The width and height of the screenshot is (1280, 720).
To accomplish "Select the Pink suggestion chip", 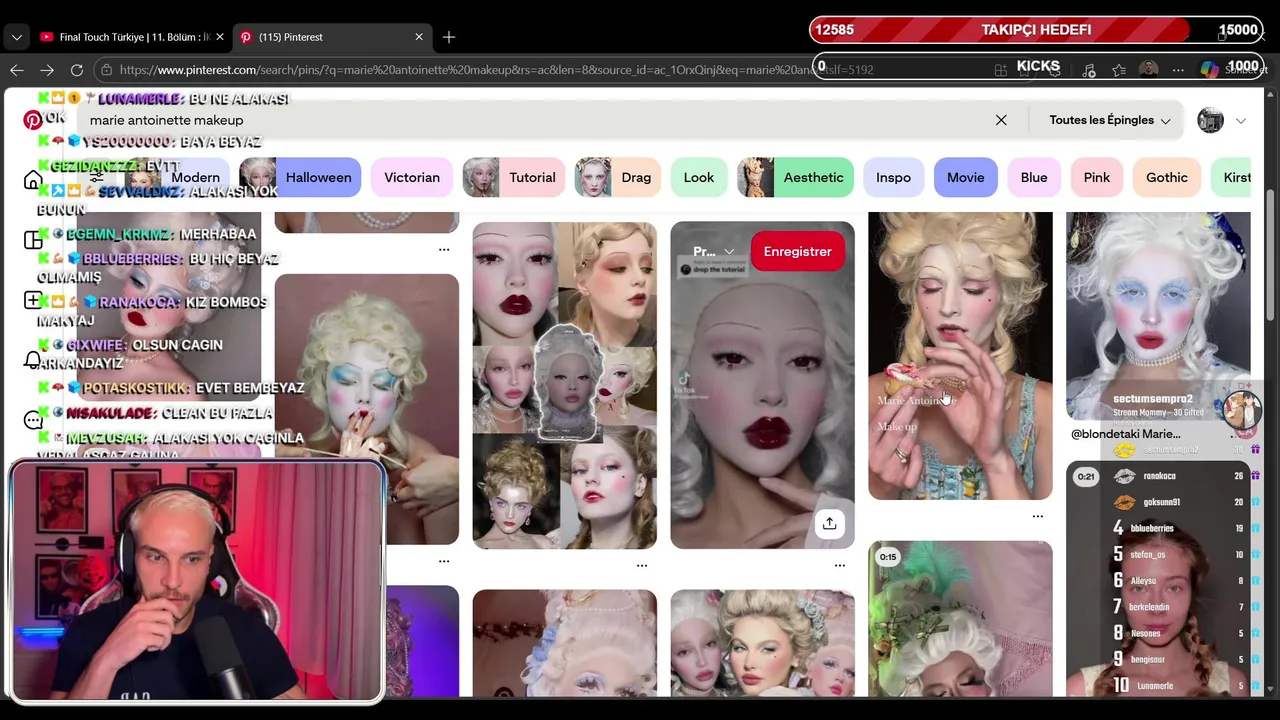I will click(1097, 177).
